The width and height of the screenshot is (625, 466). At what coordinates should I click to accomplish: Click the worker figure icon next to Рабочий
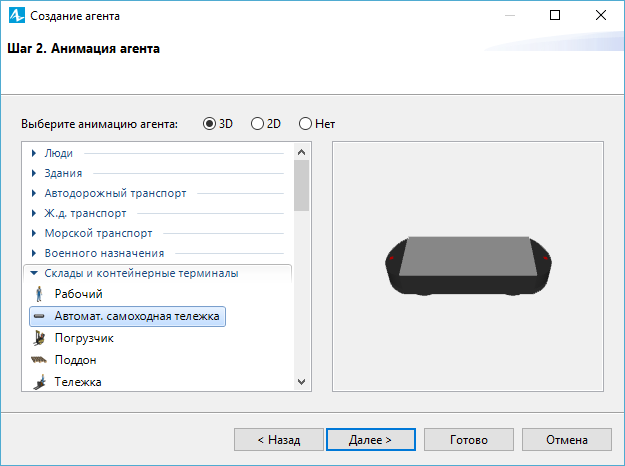pyautogui.click(x=39, y=294)
